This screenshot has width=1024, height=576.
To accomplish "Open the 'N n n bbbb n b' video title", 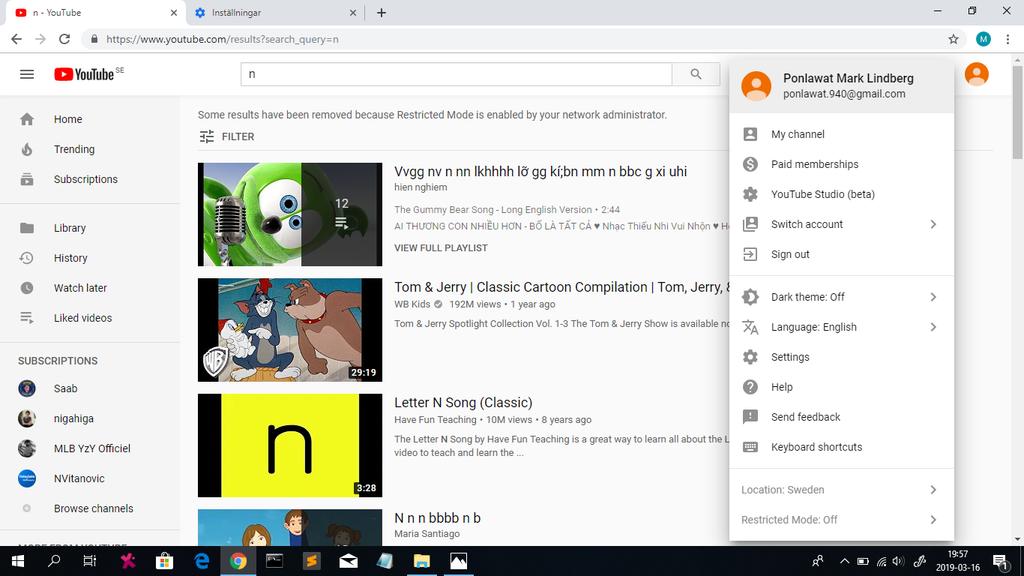I will [x=437, y=518].
